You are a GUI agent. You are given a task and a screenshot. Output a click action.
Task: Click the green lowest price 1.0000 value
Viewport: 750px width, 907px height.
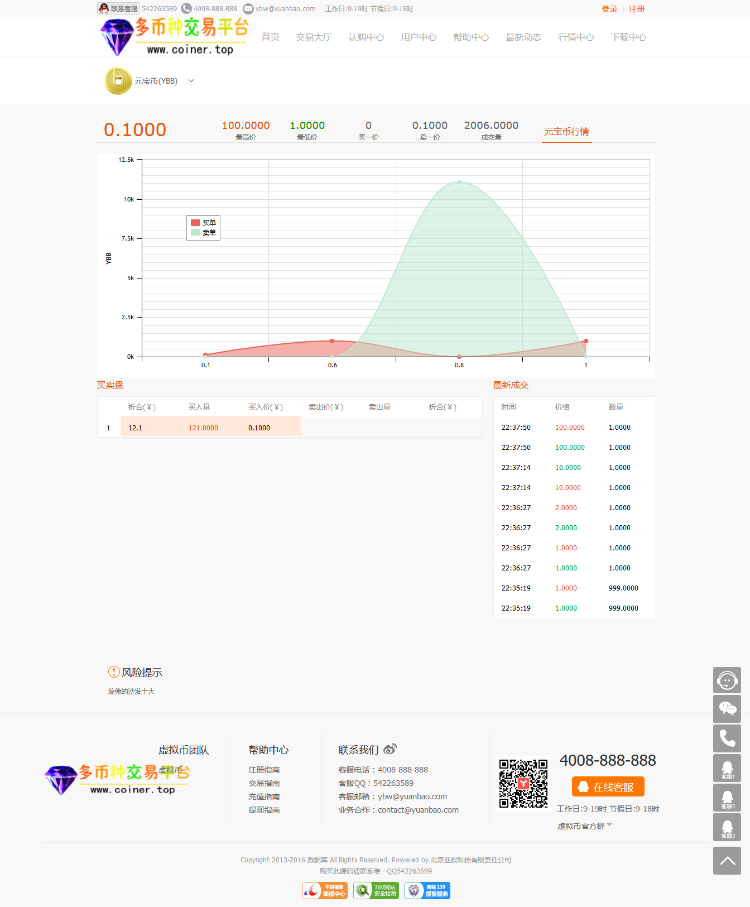point(307,126)
